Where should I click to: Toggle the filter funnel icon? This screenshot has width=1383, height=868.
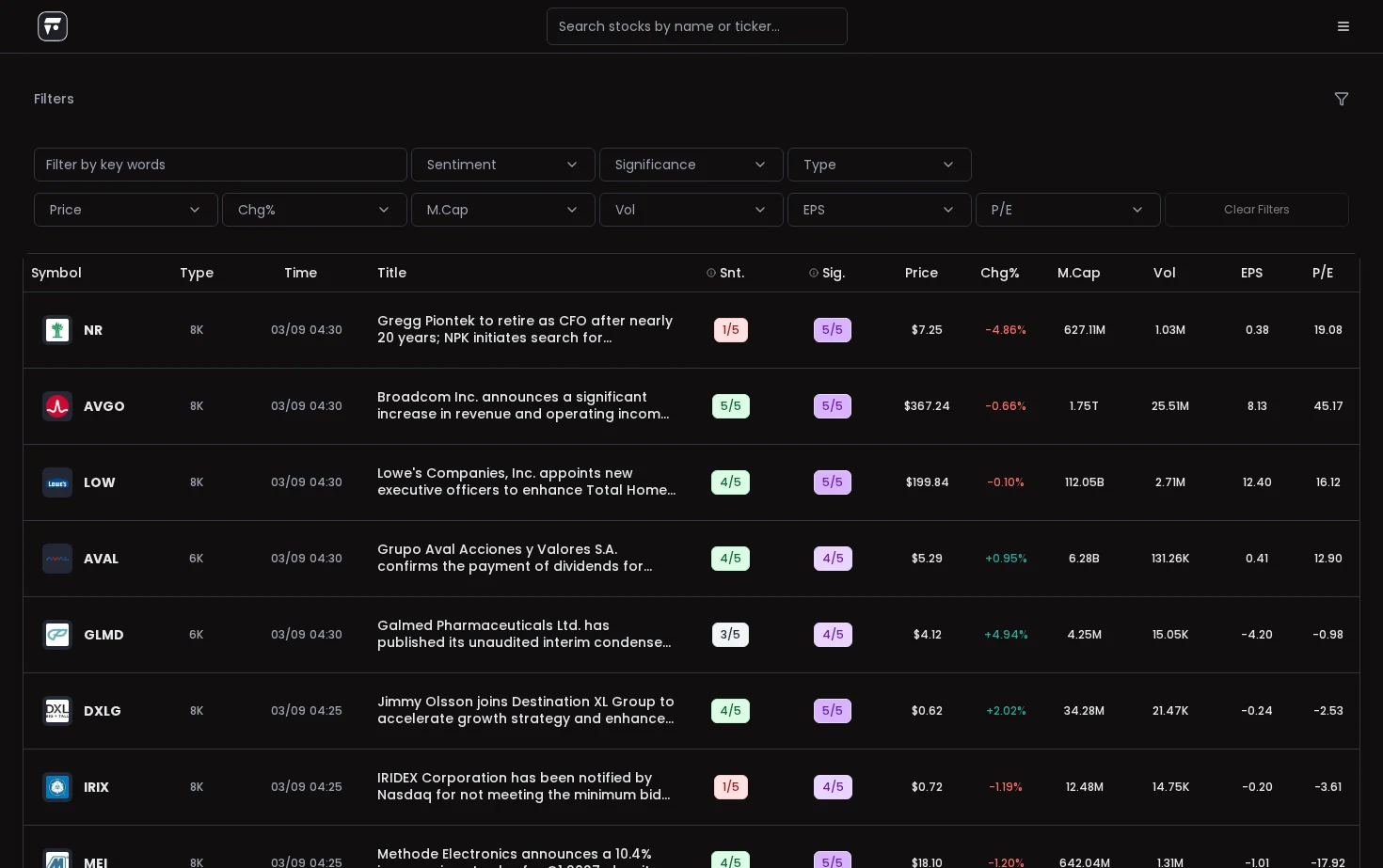pyautogui.click(x=1342, y=99)
